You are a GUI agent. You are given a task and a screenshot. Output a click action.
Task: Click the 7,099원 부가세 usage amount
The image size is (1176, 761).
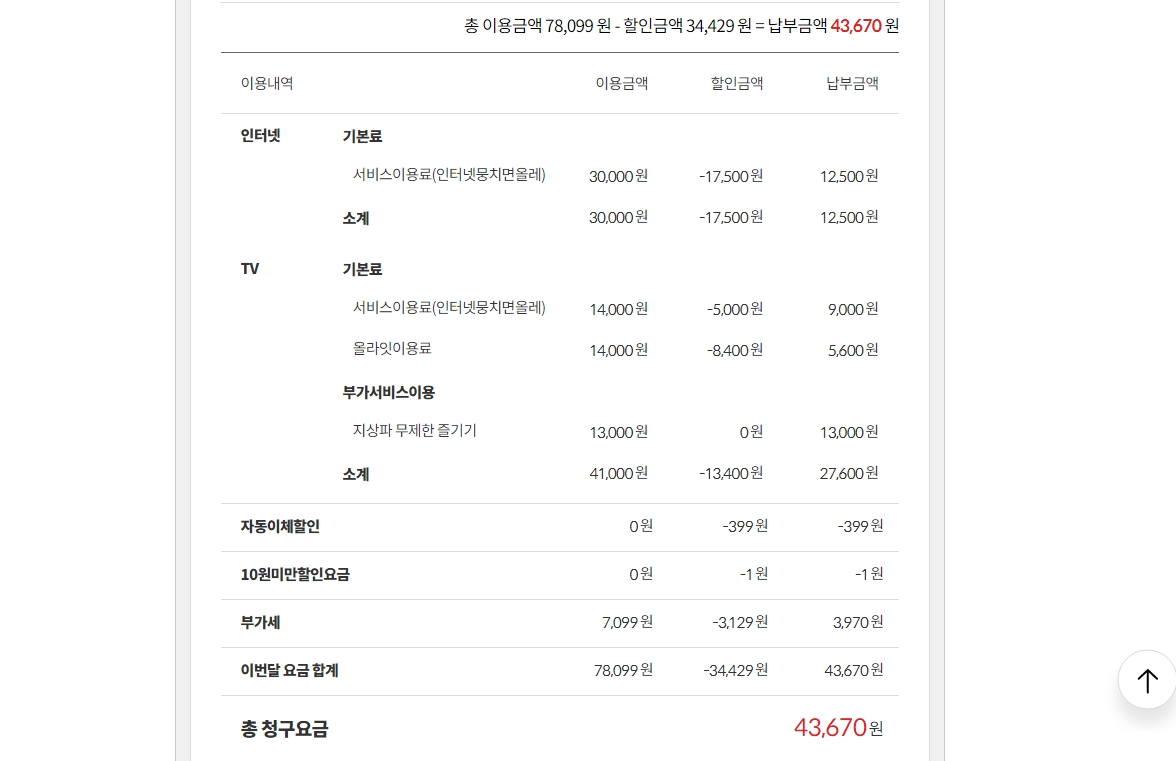(627, 622)
